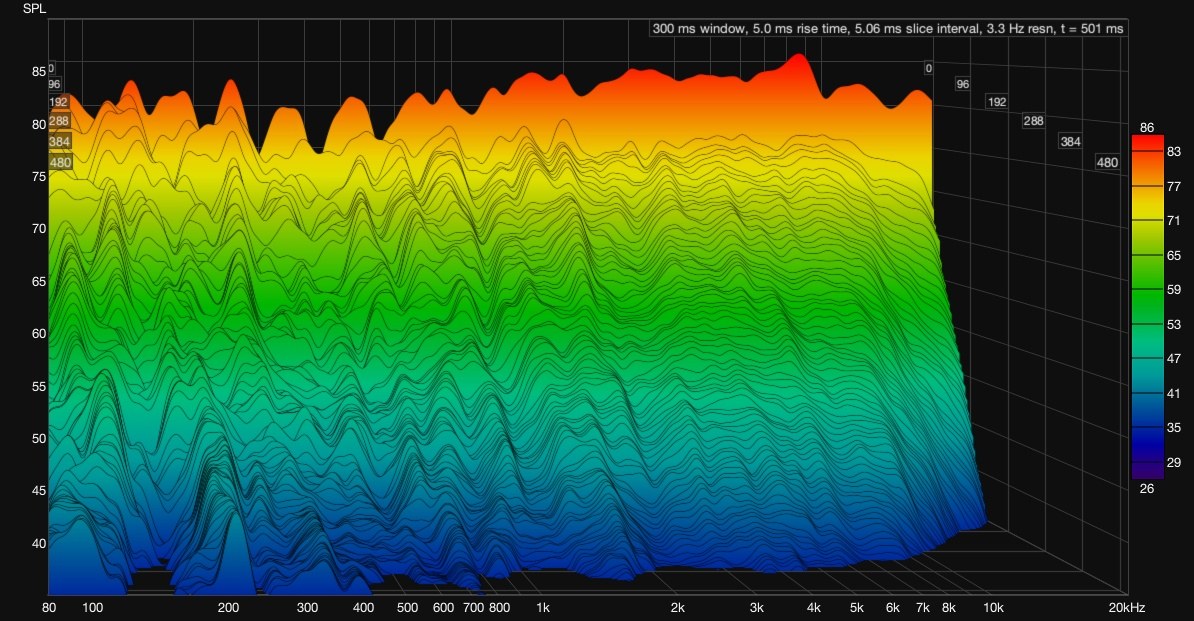Click the 47 color legend value
1194x621 pixels.
[1173, 358]
